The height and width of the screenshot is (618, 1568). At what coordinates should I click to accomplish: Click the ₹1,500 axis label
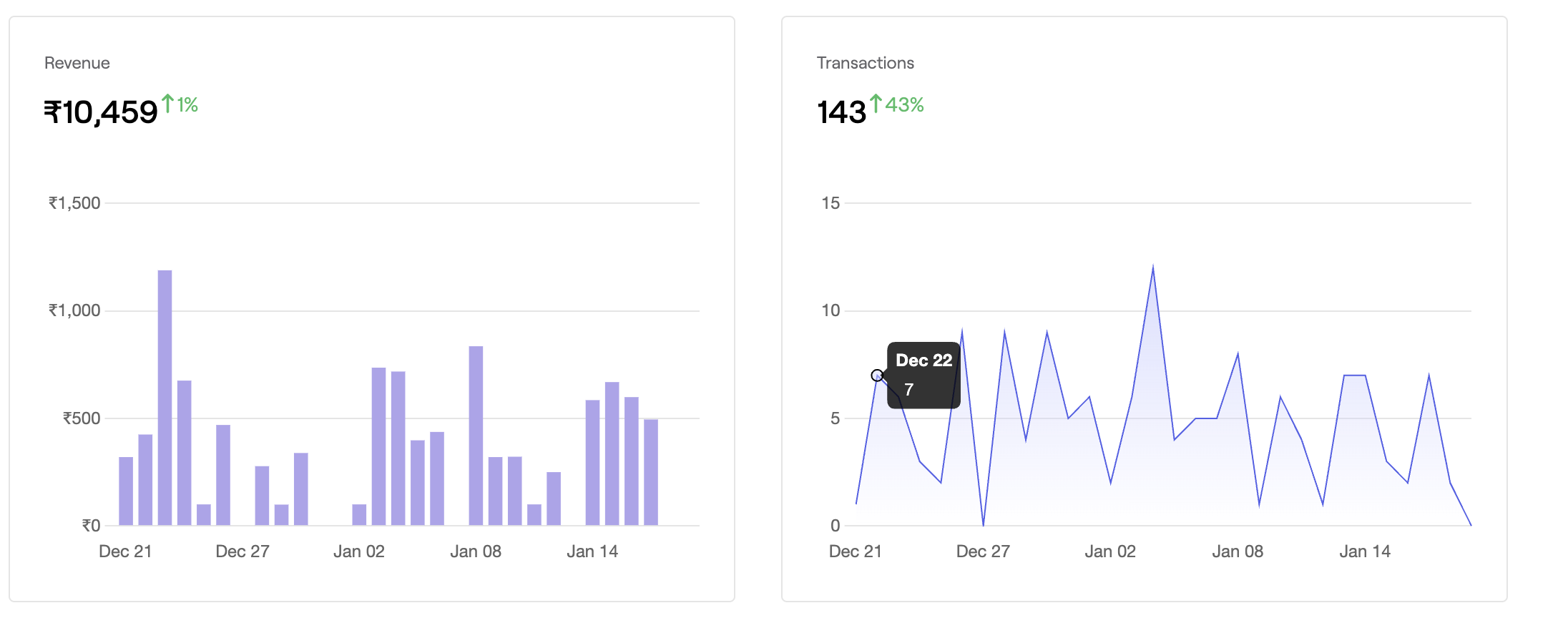[x=74, y=203]
